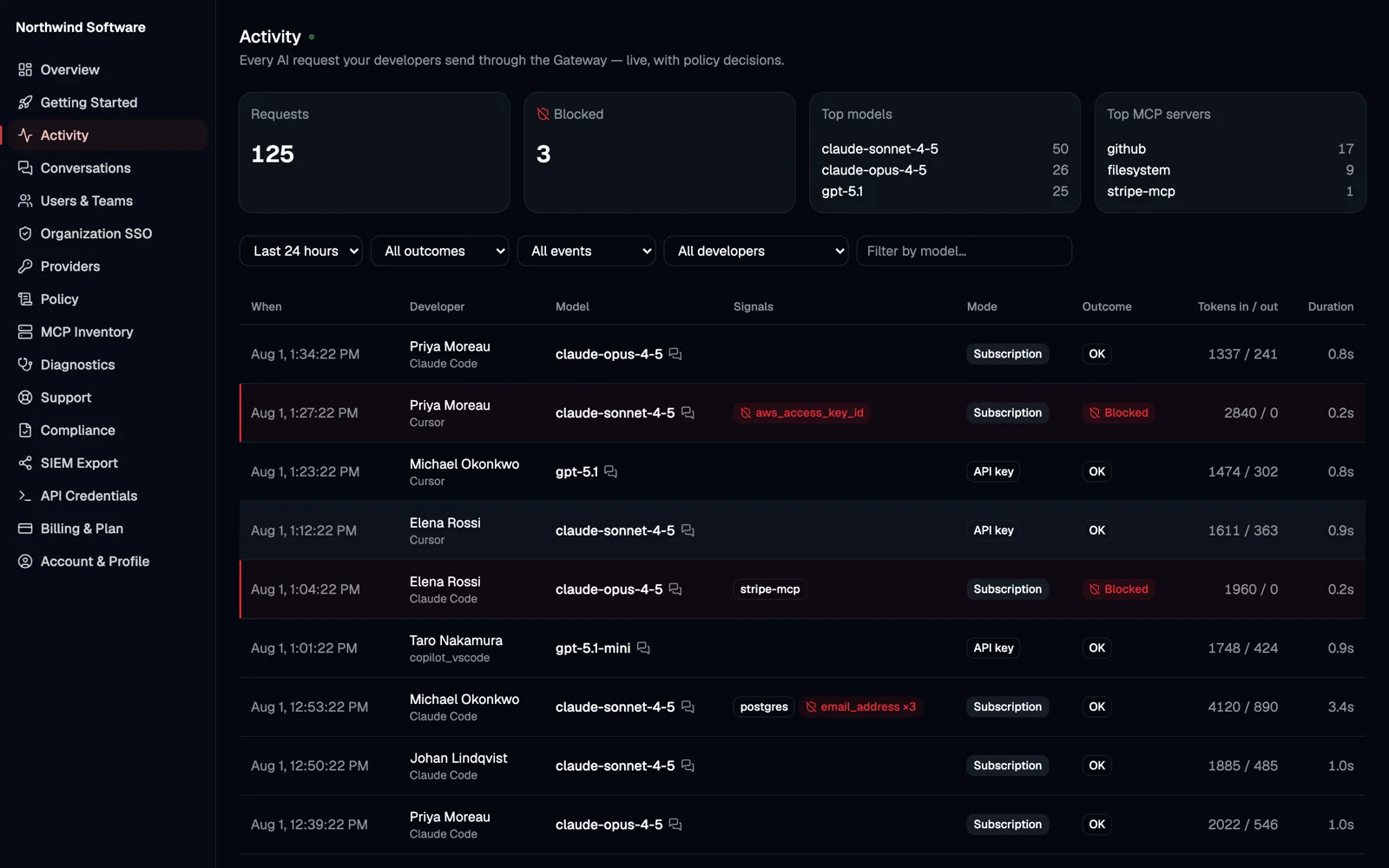
Task: Open the All outcomes filter dropdown
Action: [x=440, y=251]
